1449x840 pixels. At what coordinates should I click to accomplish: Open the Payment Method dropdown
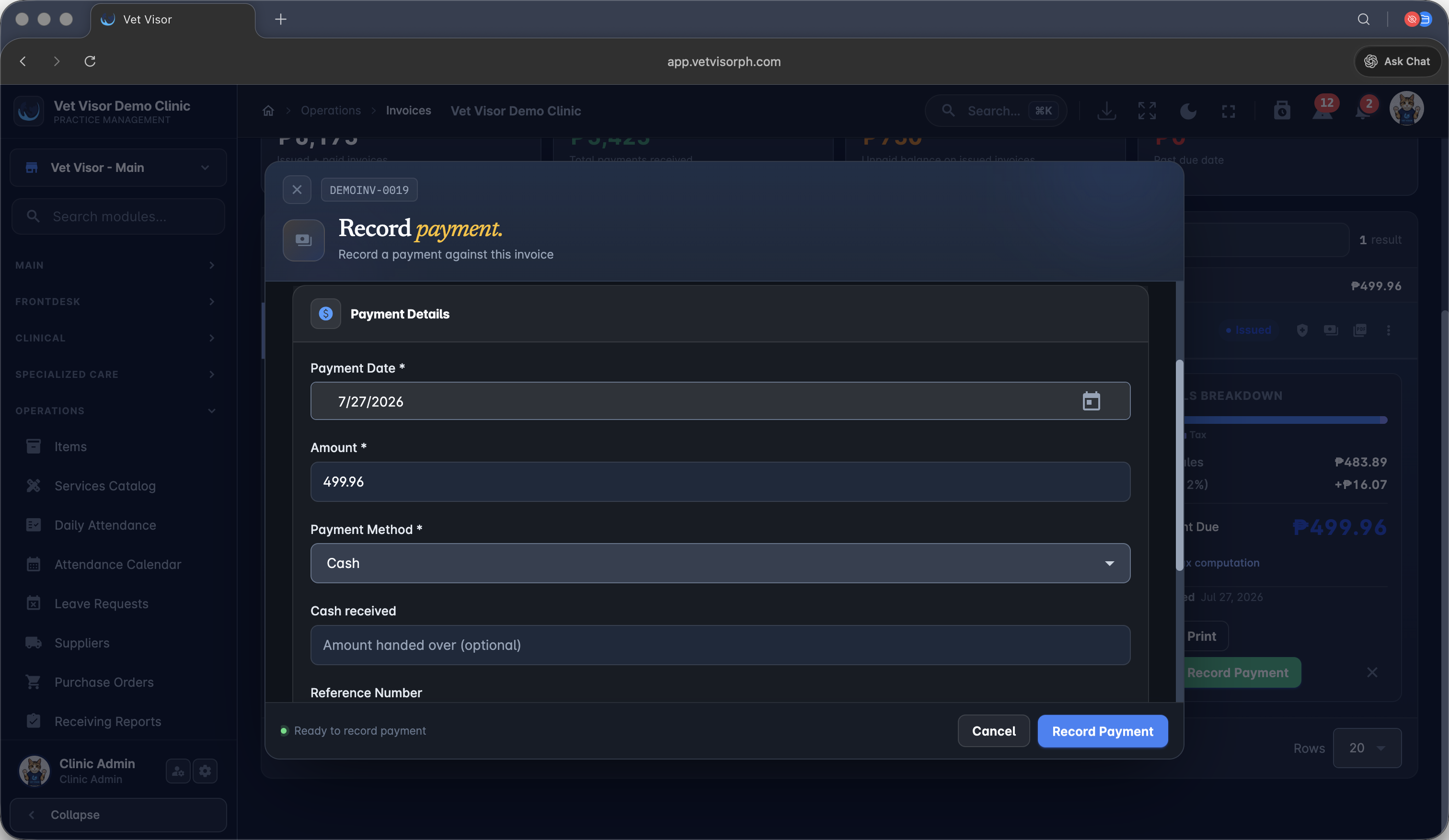coord(720,563)
